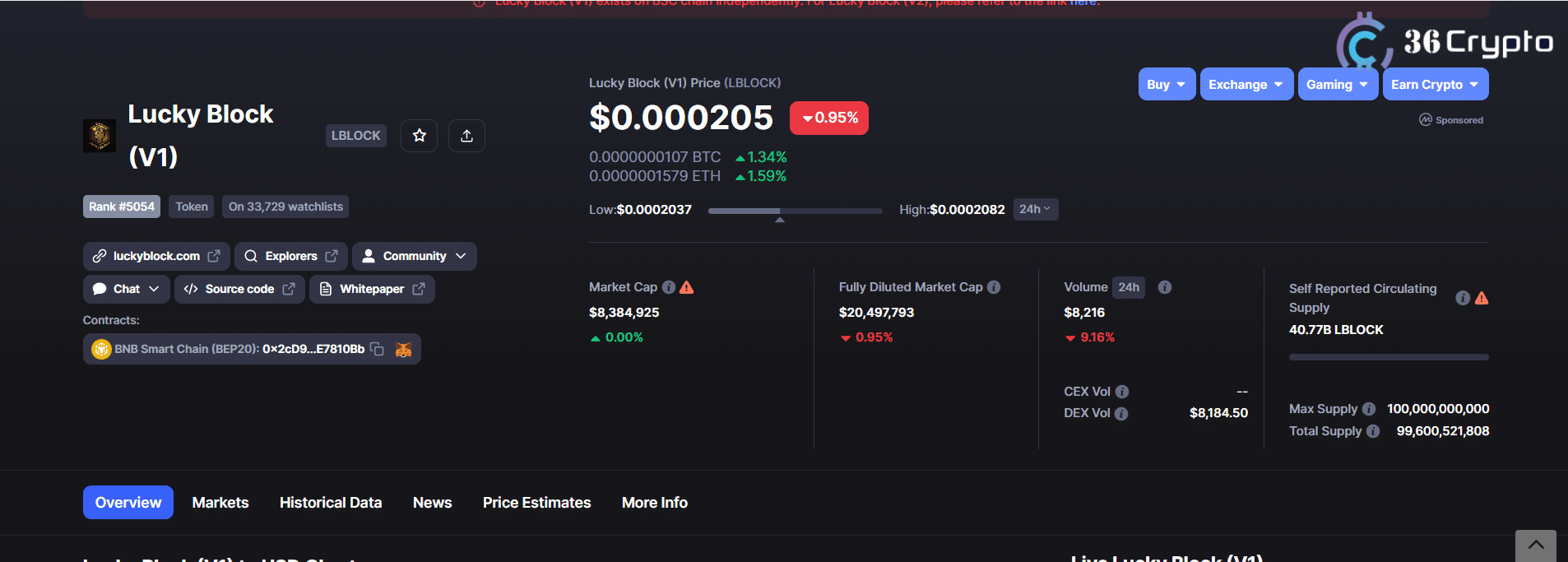Open Max Supply info icon
Viewport: 1568px width, 562px height.
1369,409
